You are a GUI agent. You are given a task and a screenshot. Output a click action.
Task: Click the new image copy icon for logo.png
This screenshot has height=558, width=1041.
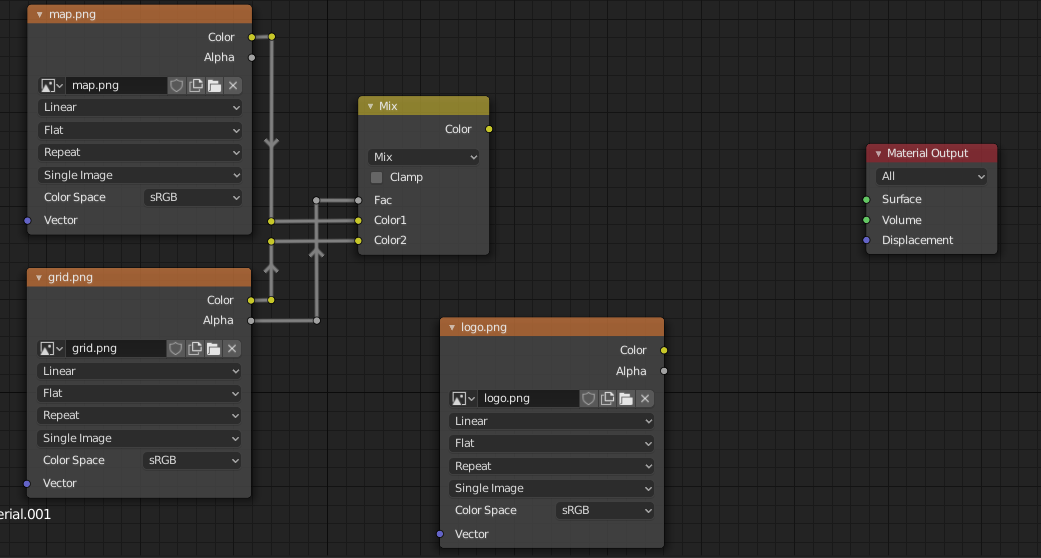pyautogui.click(x=607, y=399)
